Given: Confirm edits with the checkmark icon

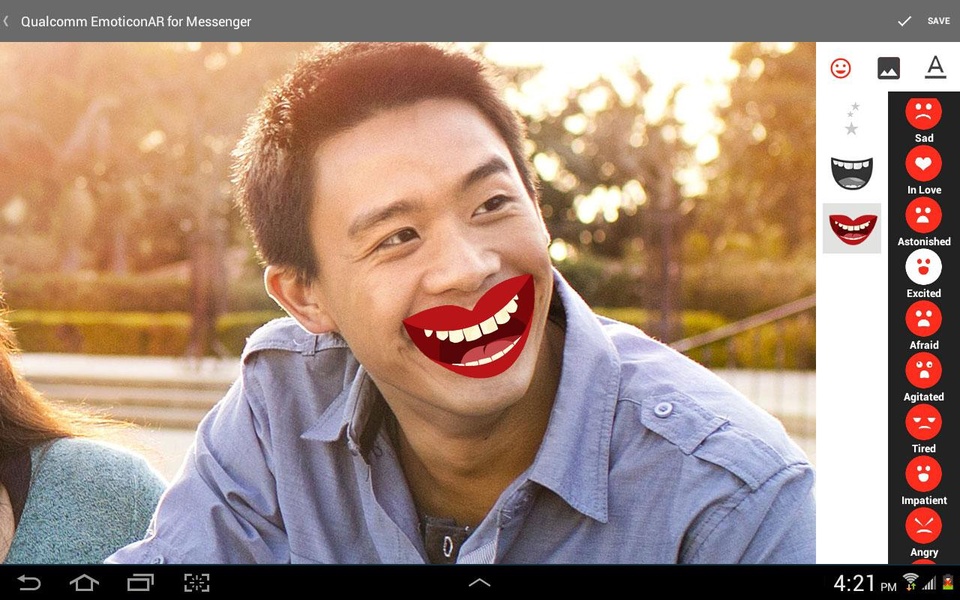Looking at the screenshot, I should 904,21.
